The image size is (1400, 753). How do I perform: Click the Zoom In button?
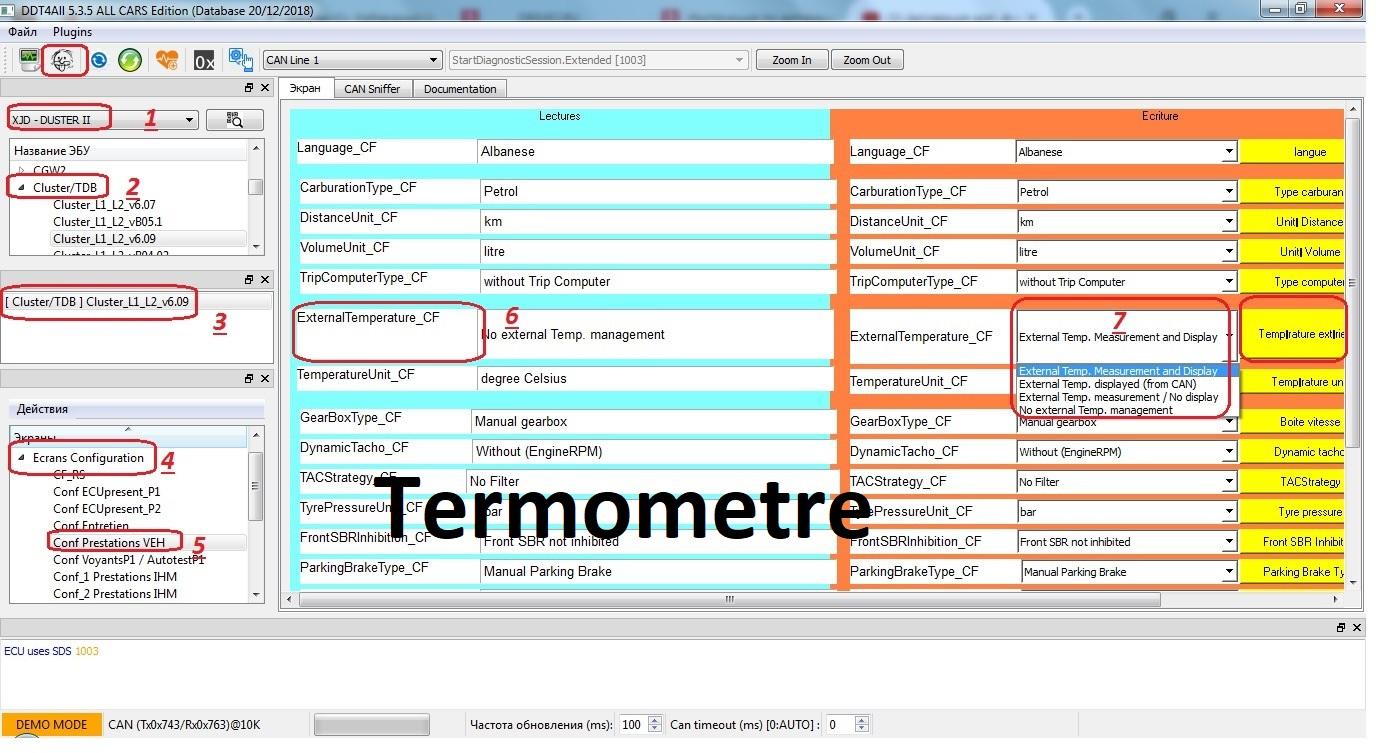click(x=791, y=60)
